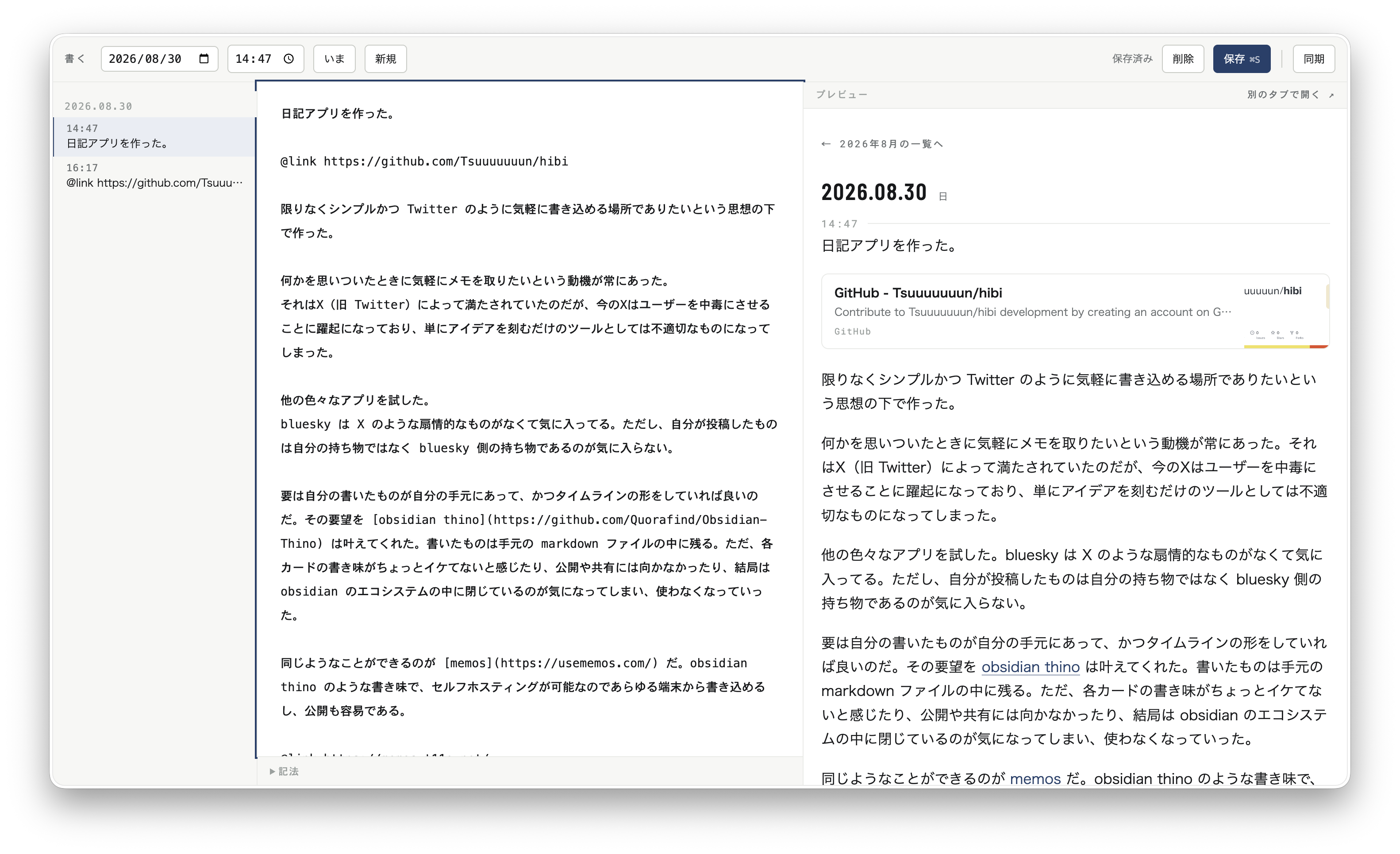Image resolution: width=1400 pixels, height=854 pixels.
Task: Sync entries with 同期 button
Action: pyautogui.click(x=1313, y=58)
